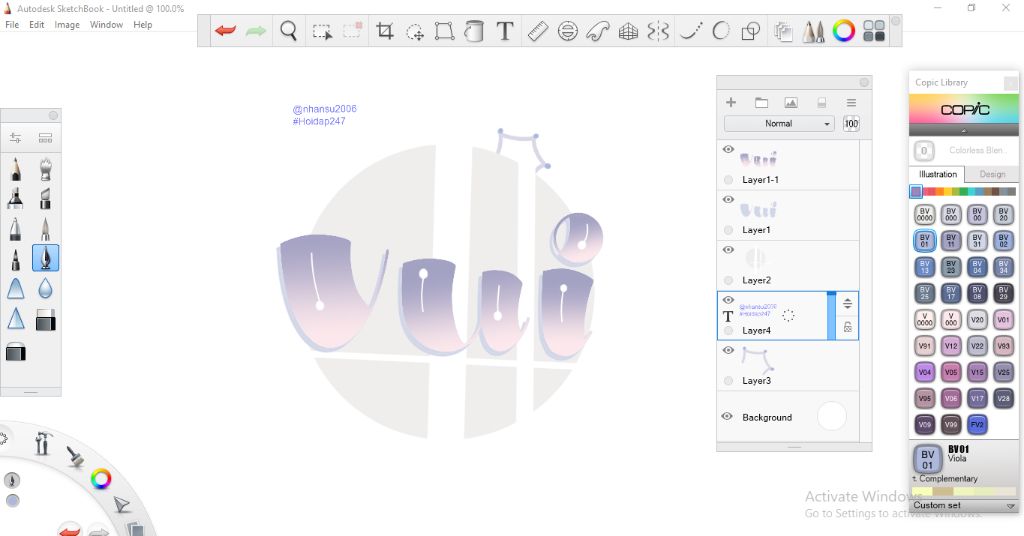1024x536 pixels.
Task: Open the Edit menu
Action: point(37,25)
